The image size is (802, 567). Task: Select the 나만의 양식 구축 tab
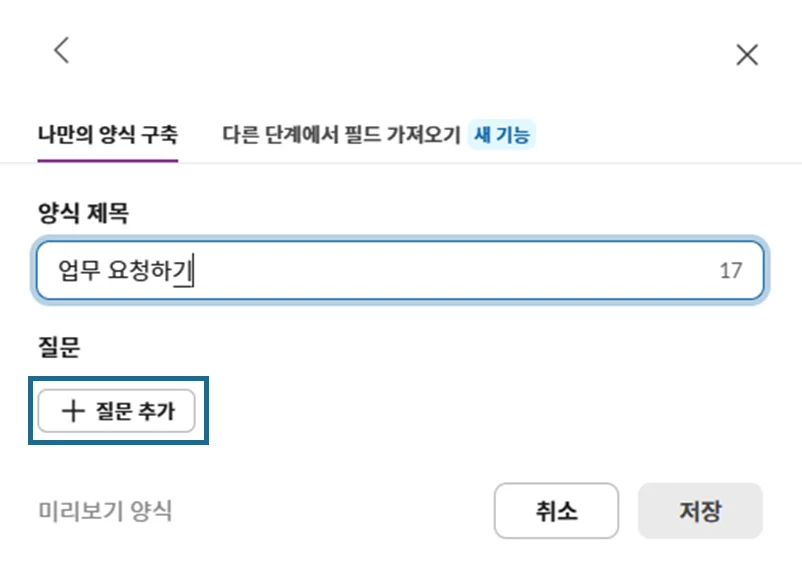click(106, 135)
